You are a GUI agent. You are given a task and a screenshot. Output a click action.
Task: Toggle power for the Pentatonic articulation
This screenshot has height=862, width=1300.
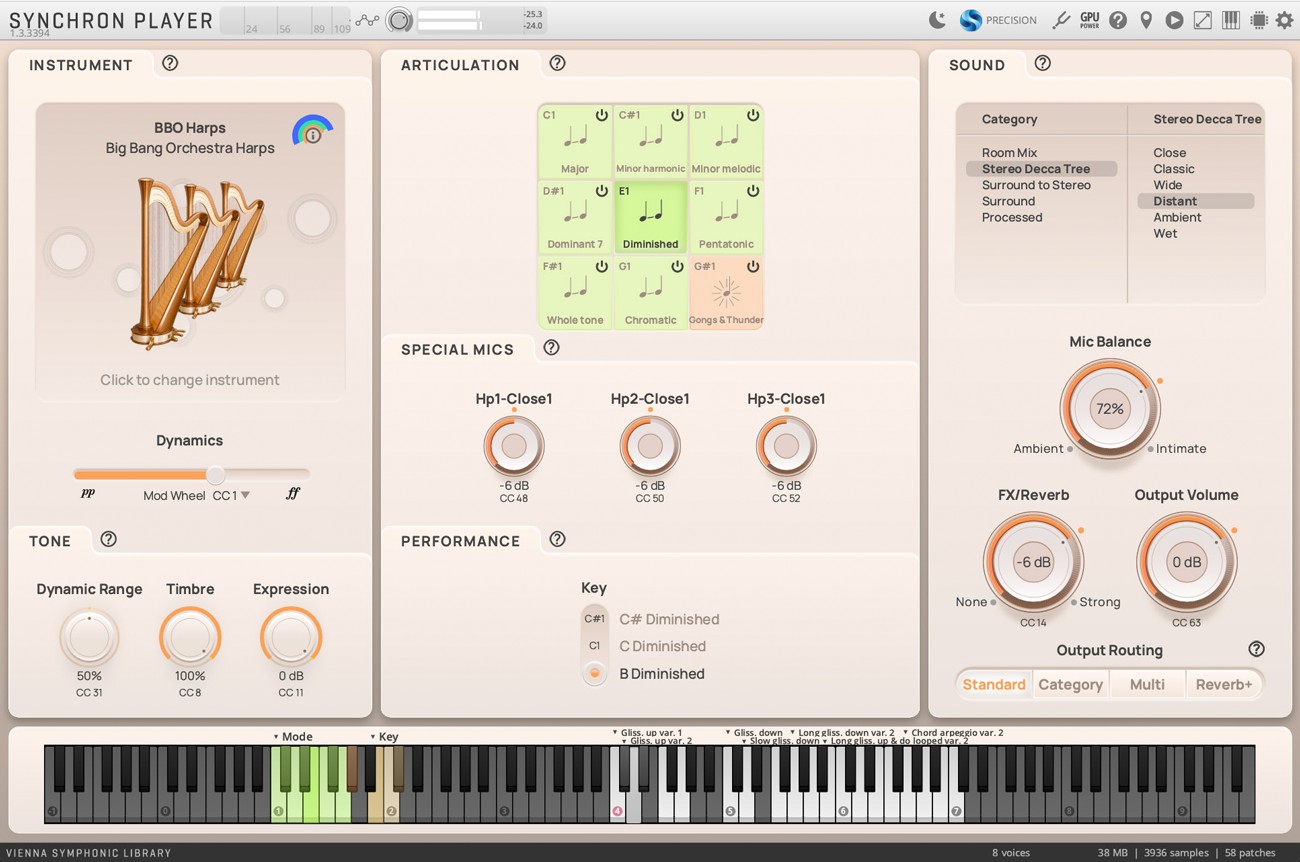coord(753,191)
